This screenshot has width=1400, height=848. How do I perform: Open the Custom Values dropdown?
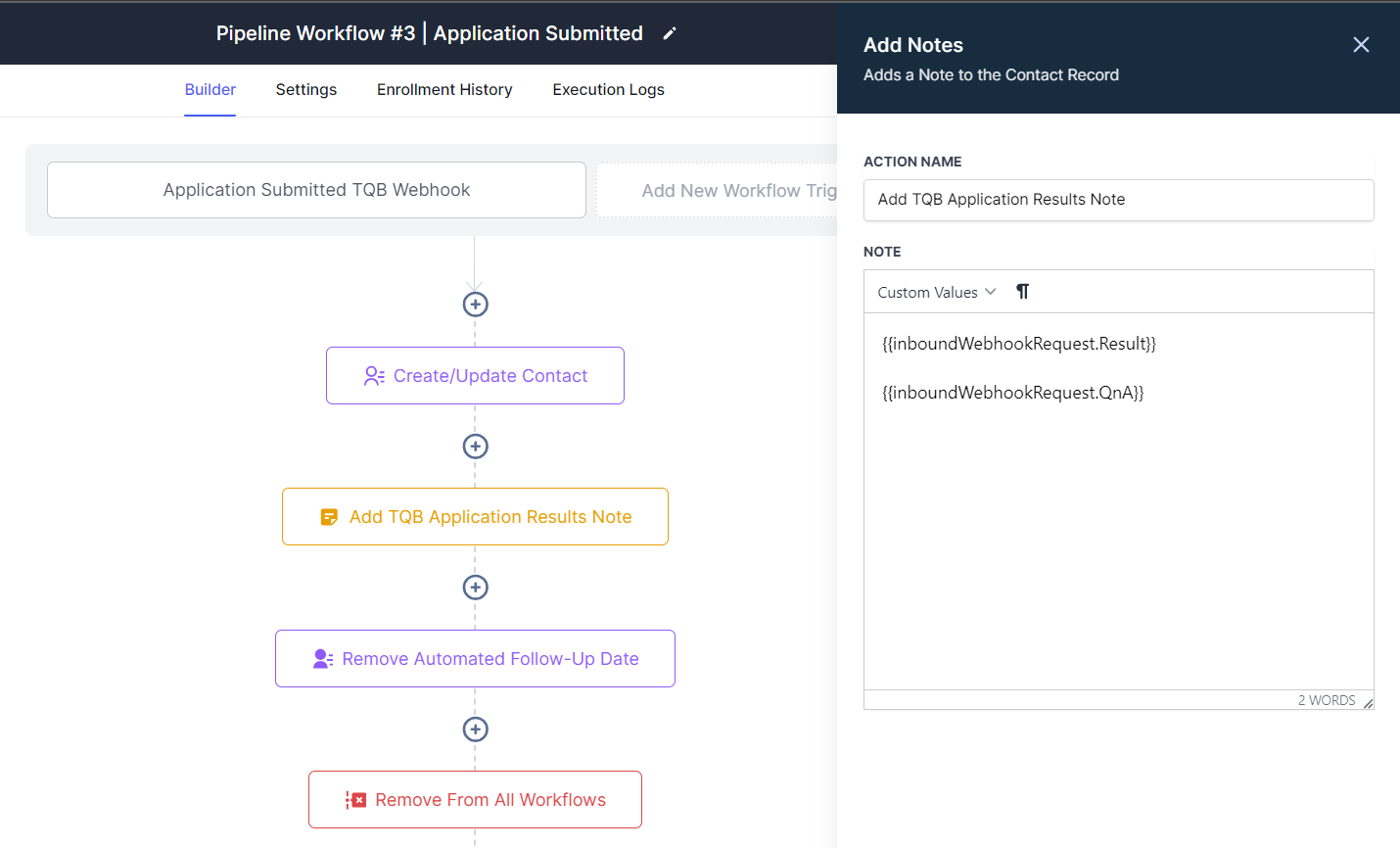tap(935, 291)
